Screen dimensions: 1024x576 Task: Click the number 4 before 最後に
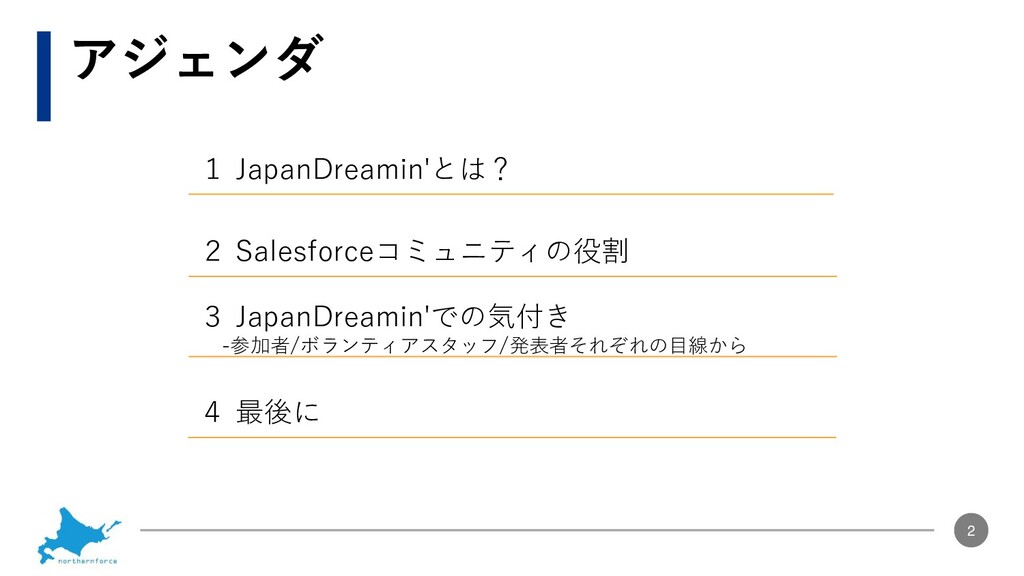212,412
